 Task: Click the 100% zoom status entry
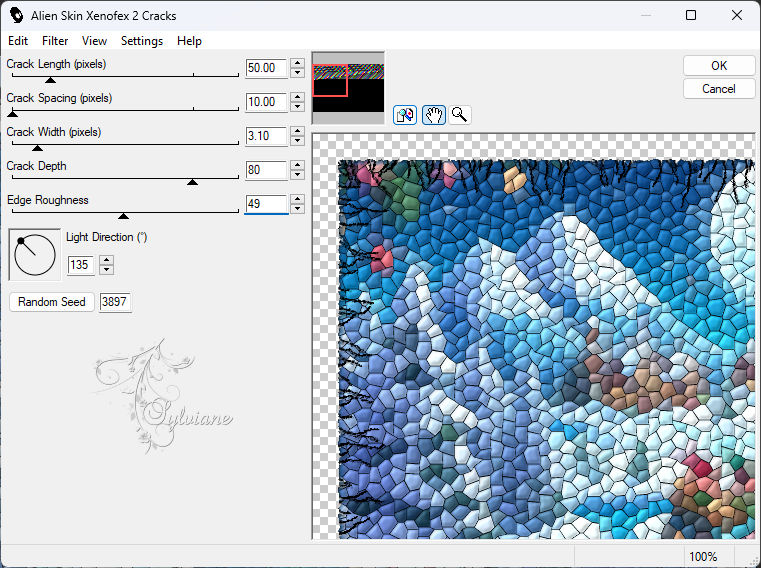[703, 556]
